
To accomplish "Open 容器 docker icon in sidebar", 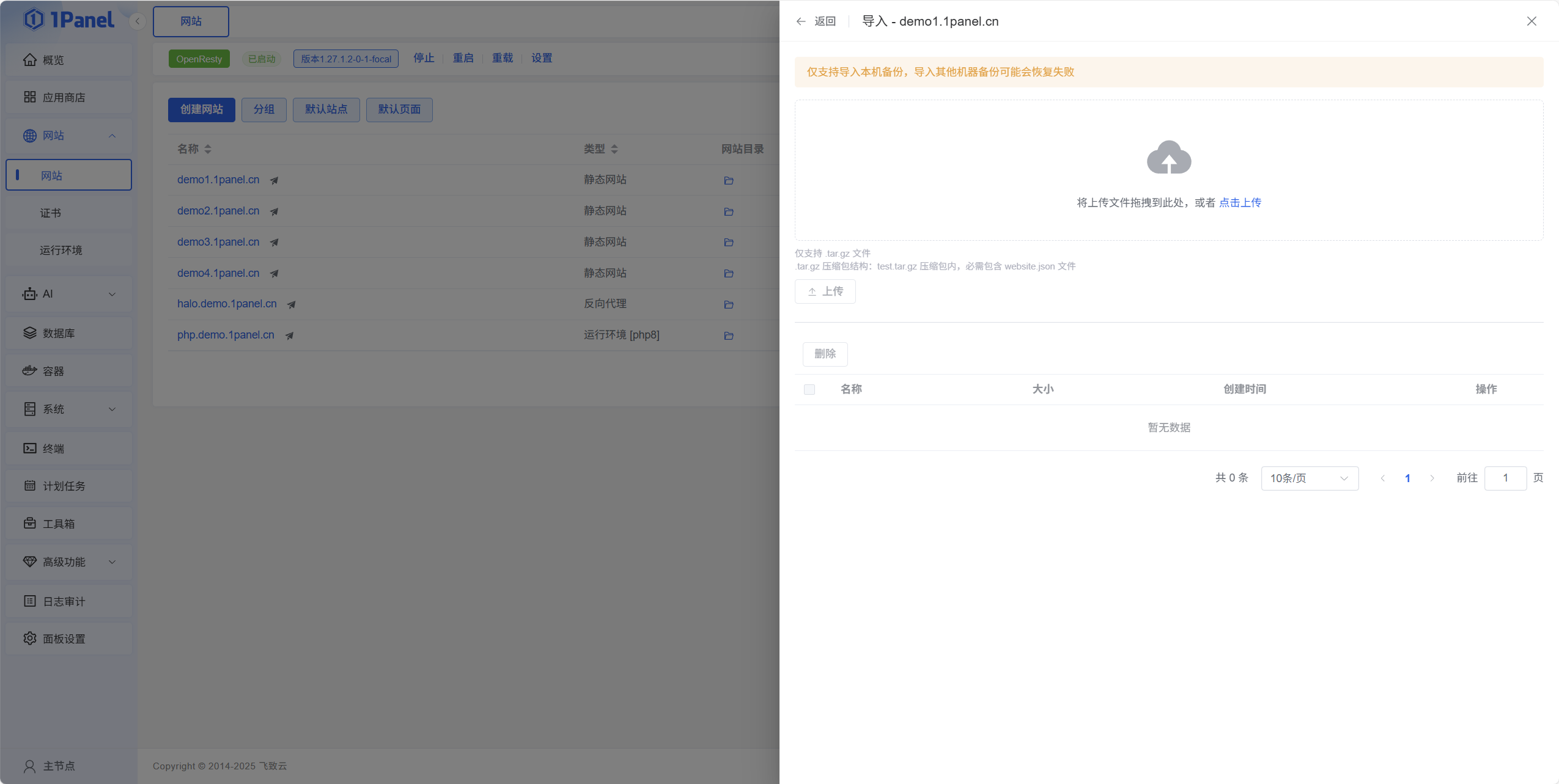I will pos(30,371).
